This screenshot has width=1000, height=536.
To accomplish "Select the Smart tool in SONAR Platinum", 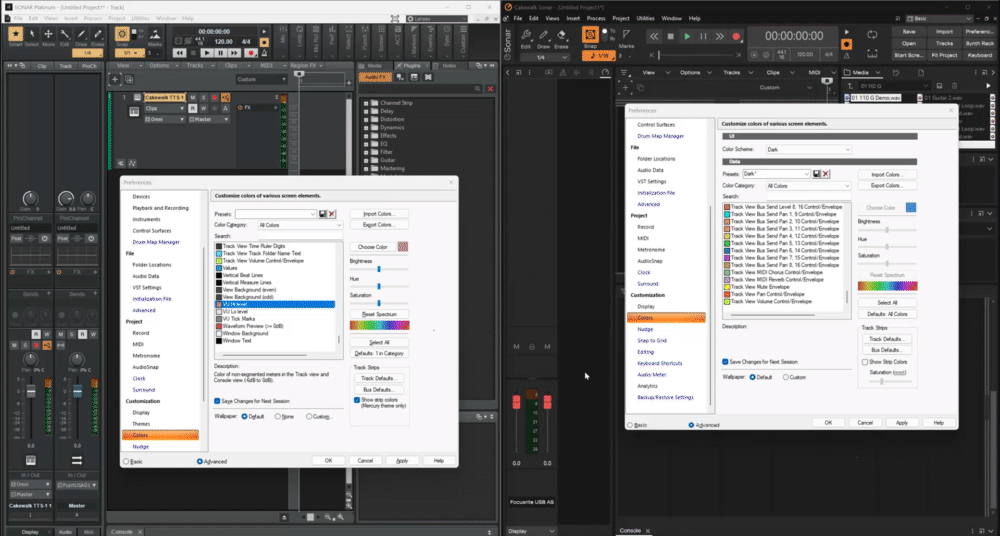I will (16, 36).
